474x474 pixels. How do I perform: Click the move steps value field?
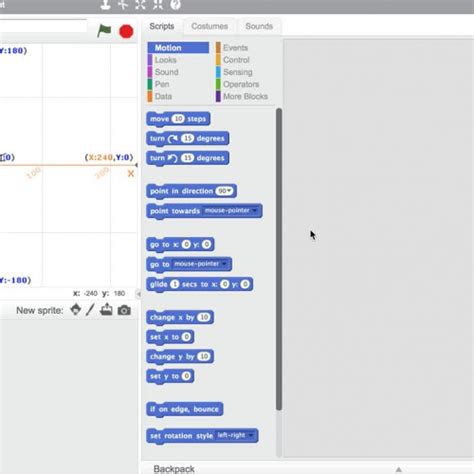[x=178, y=119]
